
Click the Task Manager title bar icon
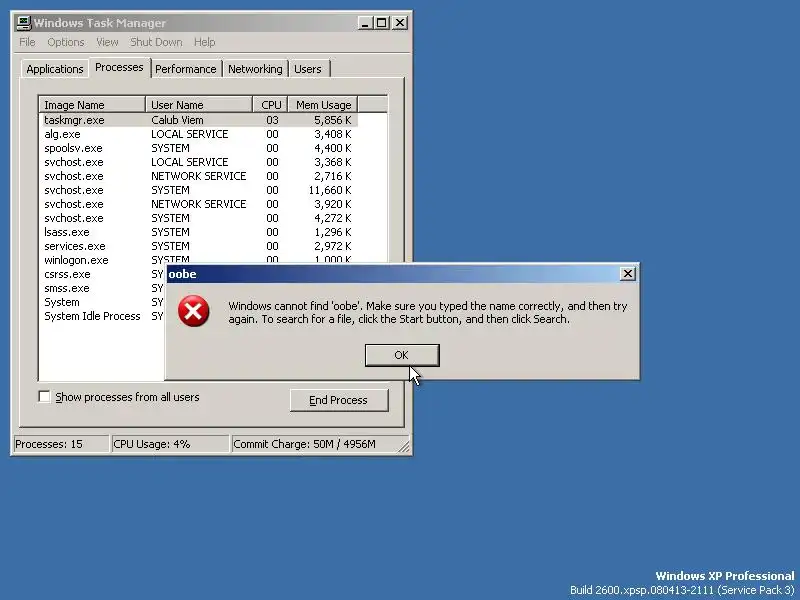[23, 22]
